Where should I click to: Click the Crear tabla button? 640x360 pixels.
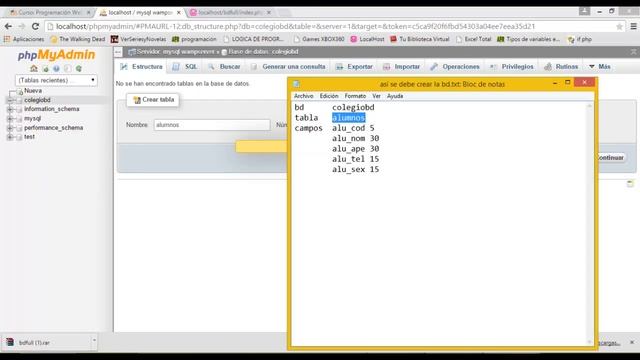153,100
